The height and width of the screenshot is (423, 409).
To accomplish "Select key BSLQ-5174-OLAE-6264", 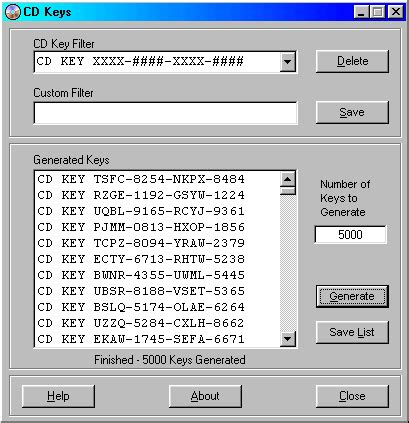I will click(x=157, y=307).
